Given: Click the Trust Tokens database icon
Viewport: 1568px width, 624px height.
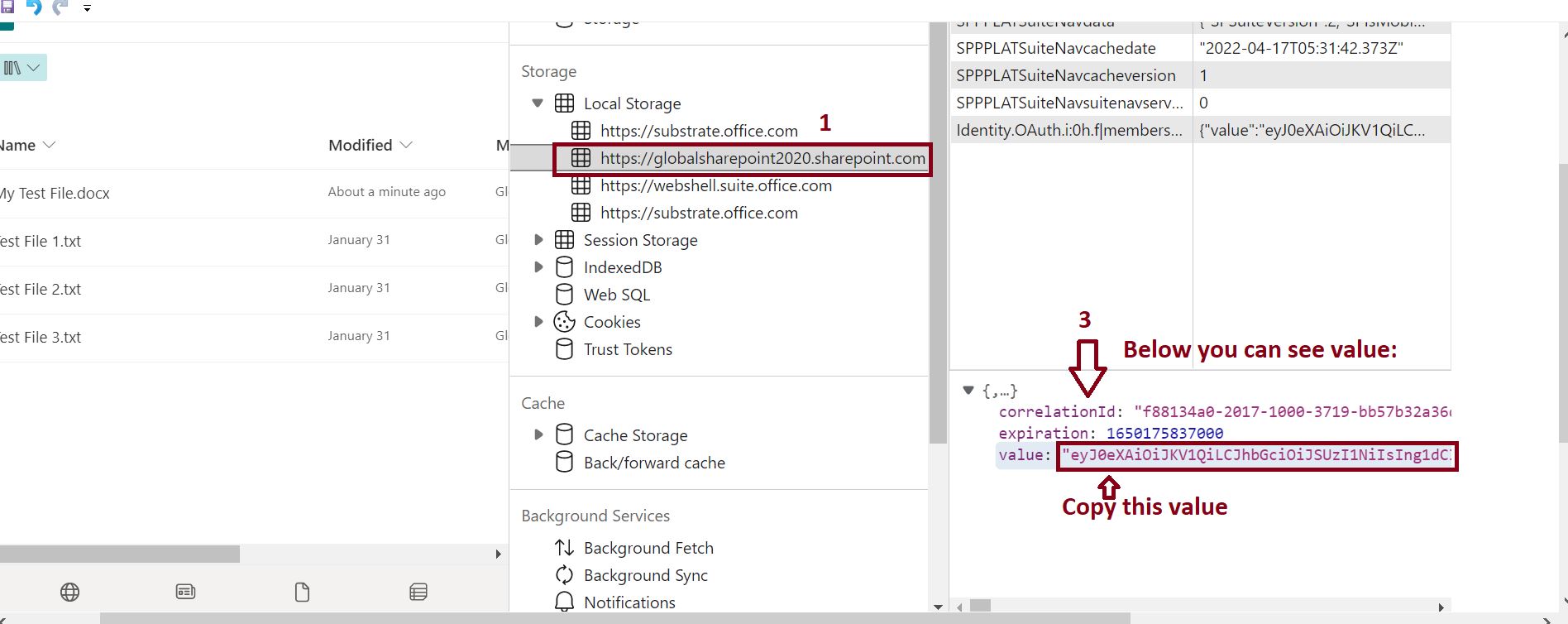Looking at the screenshot, I should (x=564, y=349).
